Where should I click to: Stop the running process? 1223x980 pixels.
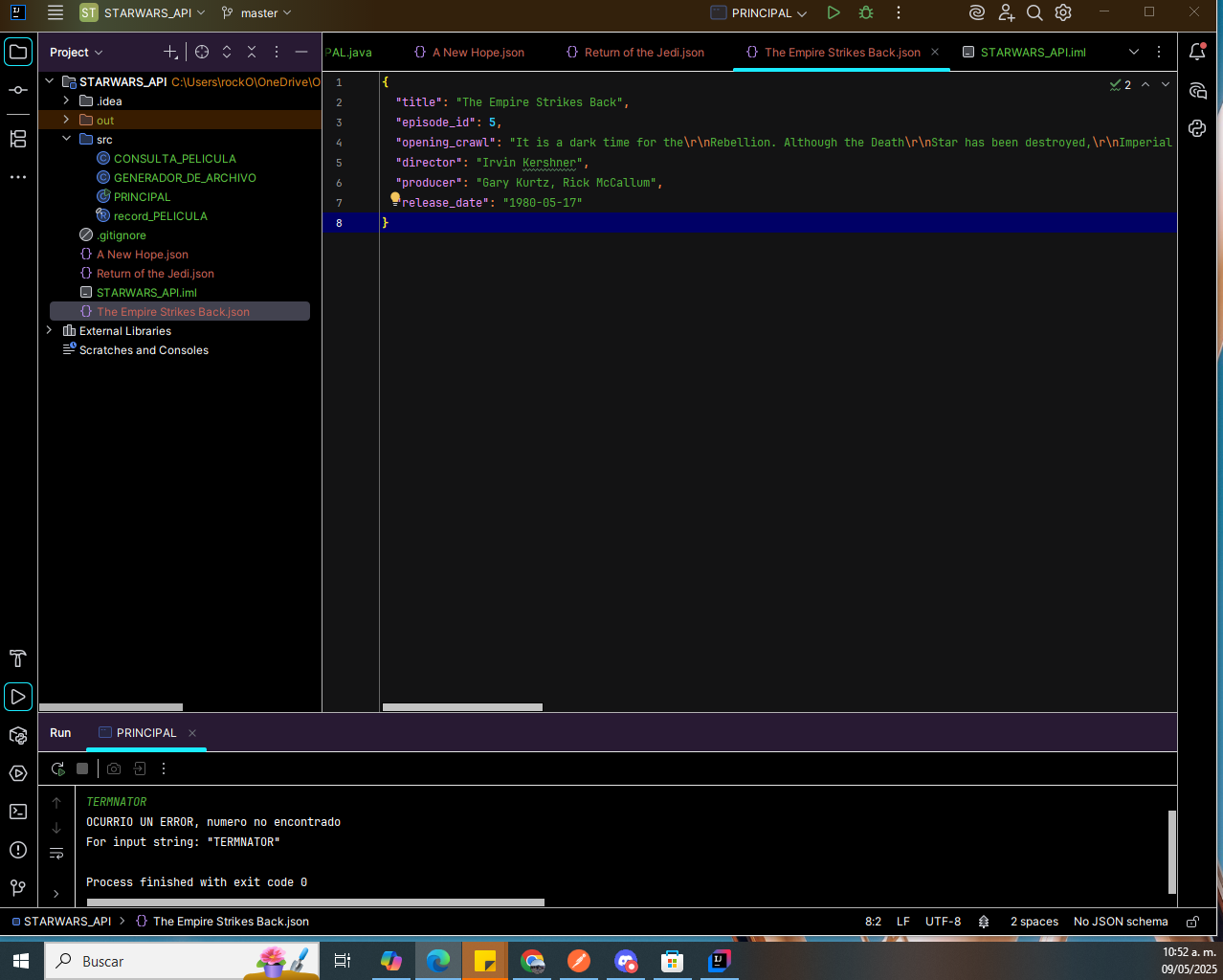[82, 768]
